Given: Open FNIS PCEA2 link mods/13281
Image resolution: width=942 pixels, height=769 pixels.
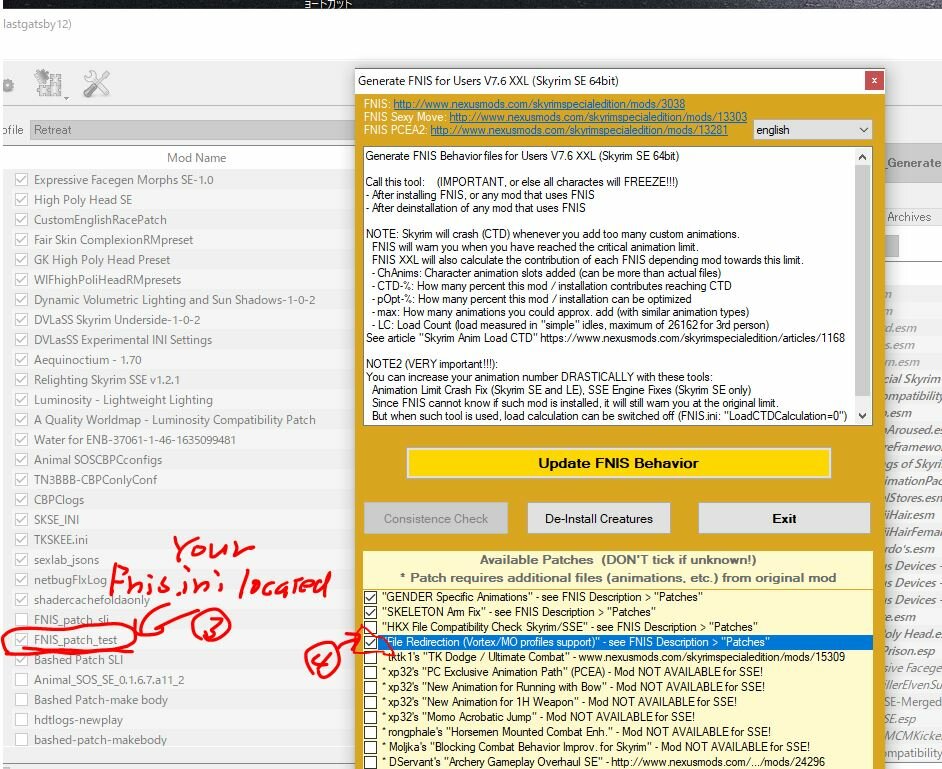Looking at the screenshot, I should point(579,130).
